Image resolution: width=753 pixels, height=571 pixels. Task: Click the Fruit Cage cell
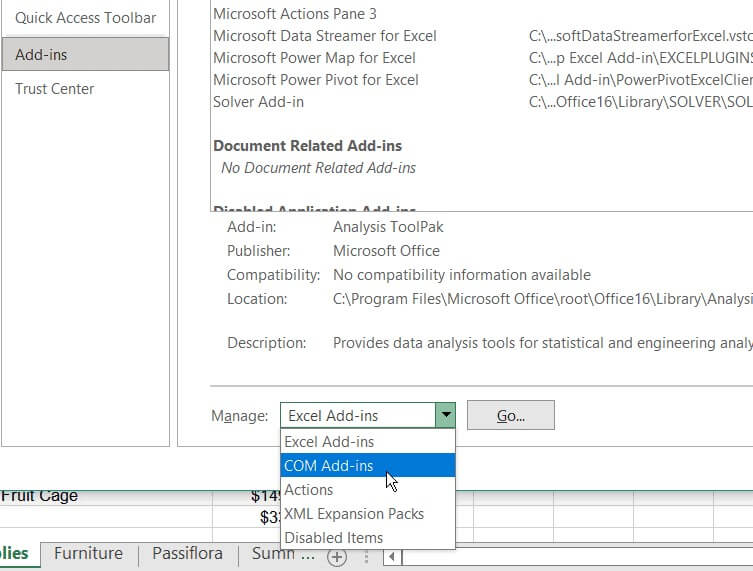pyautogui.click(x=106, y=497)
